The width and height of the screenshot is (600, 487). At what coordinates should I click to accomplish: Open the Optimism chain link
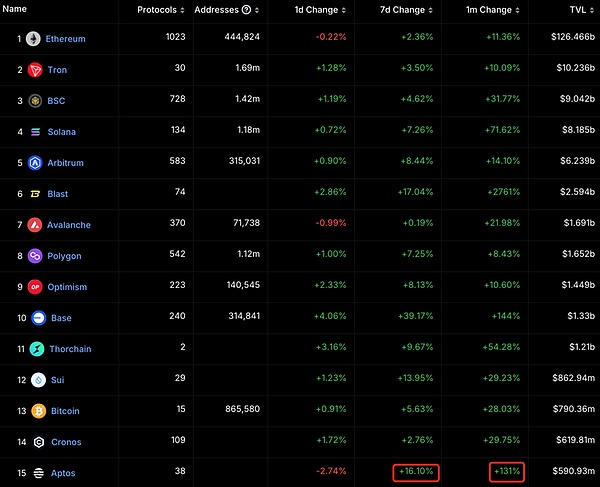(67, 287)
